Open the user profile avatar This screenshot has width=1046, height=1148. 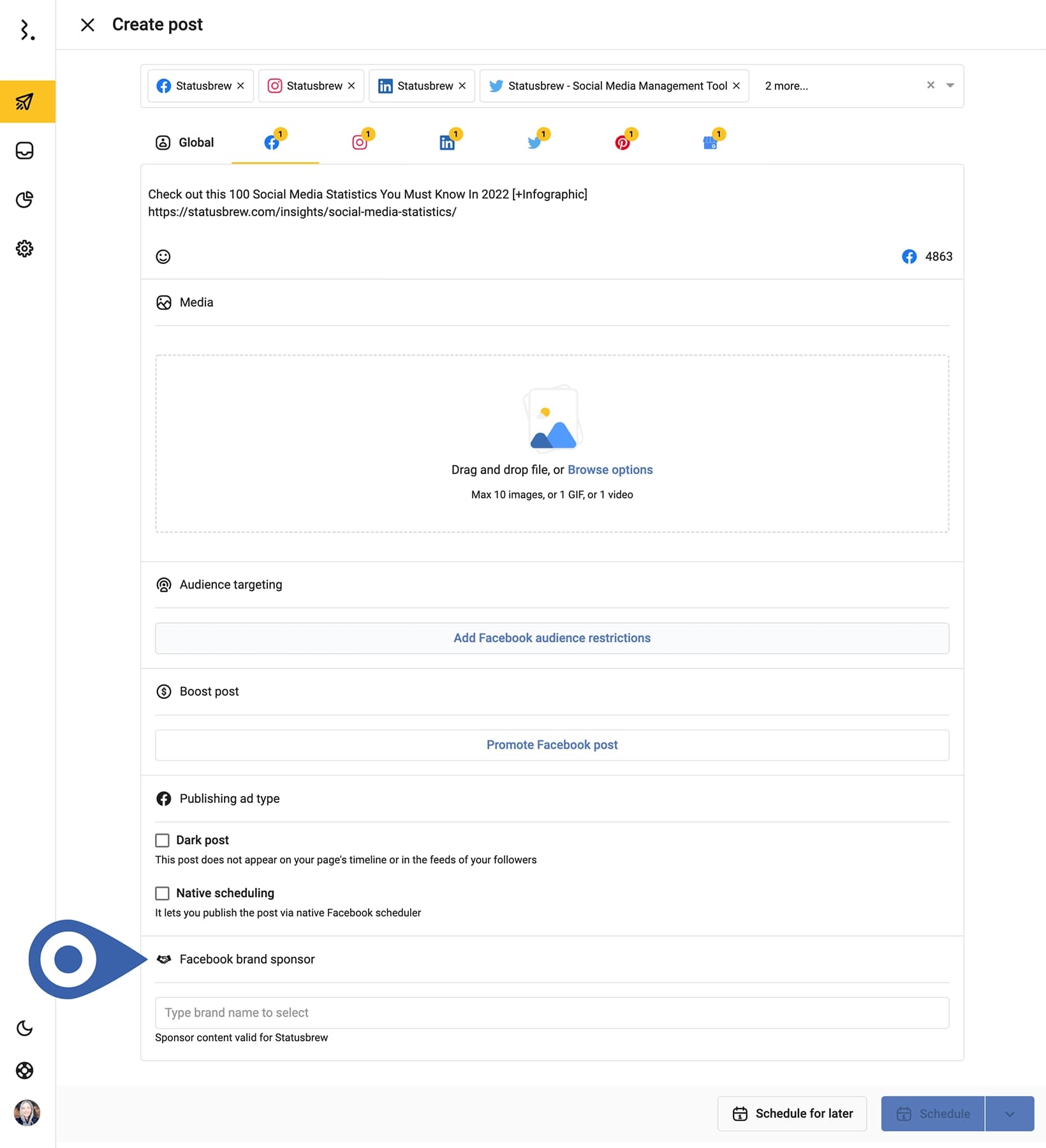coord(27,1113)
